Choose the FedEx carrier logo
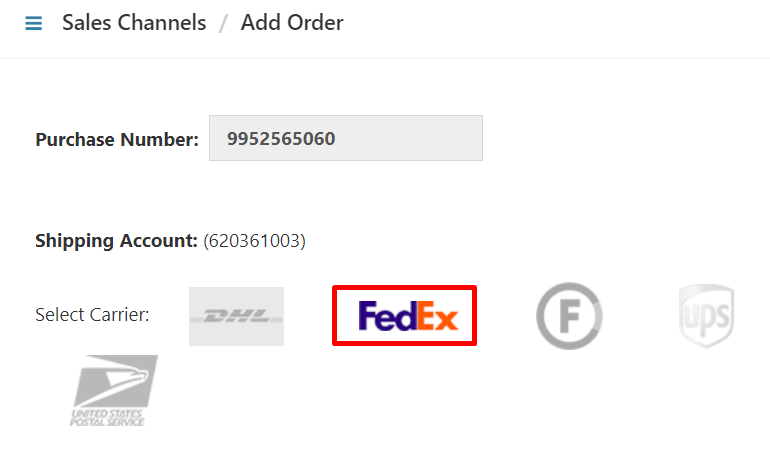770x451 pixels. click(x=404, y=316)
